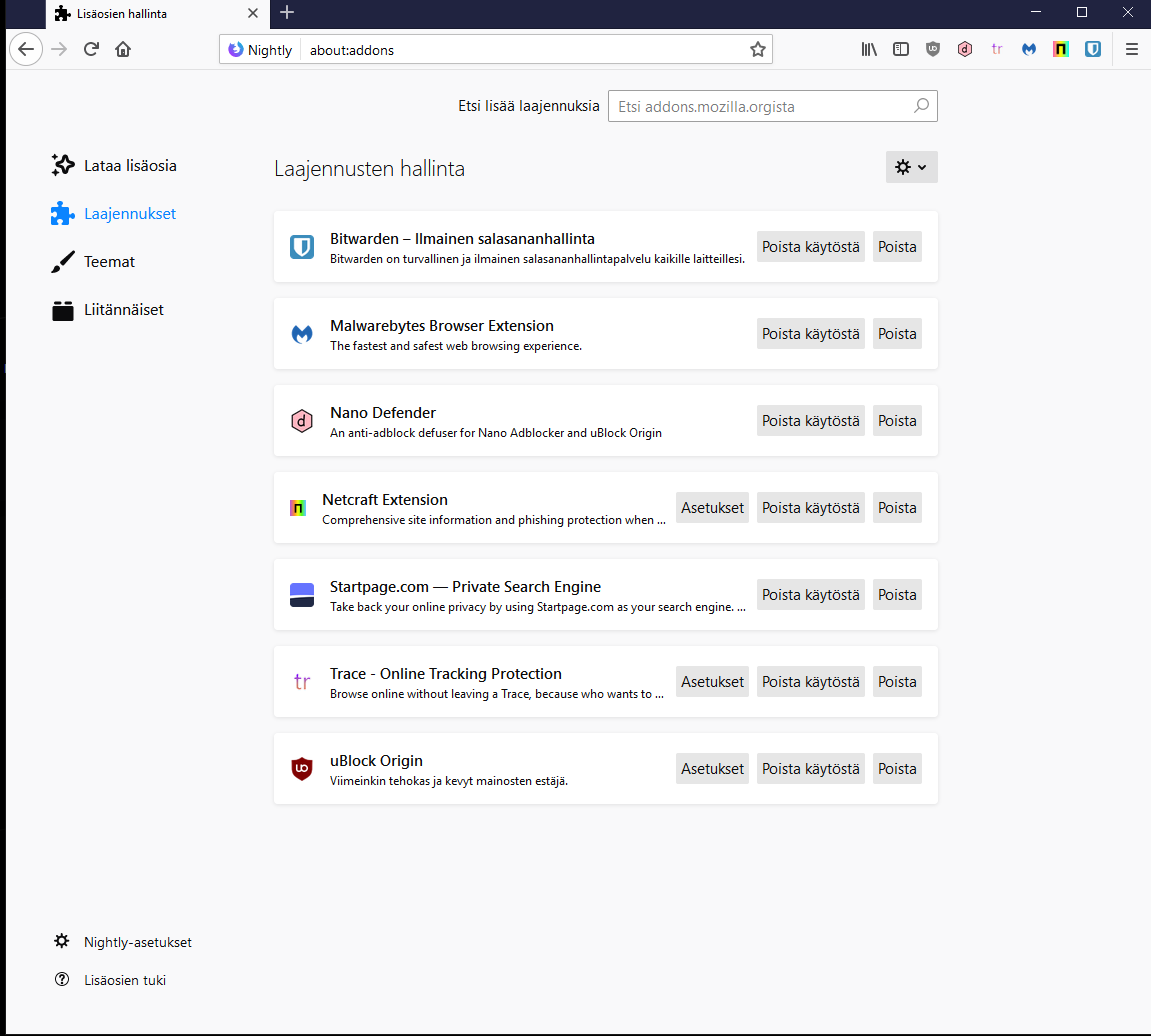1151x1036 pixels.
Task: Open Trace extension Asetukset
Action: point(712,682)
